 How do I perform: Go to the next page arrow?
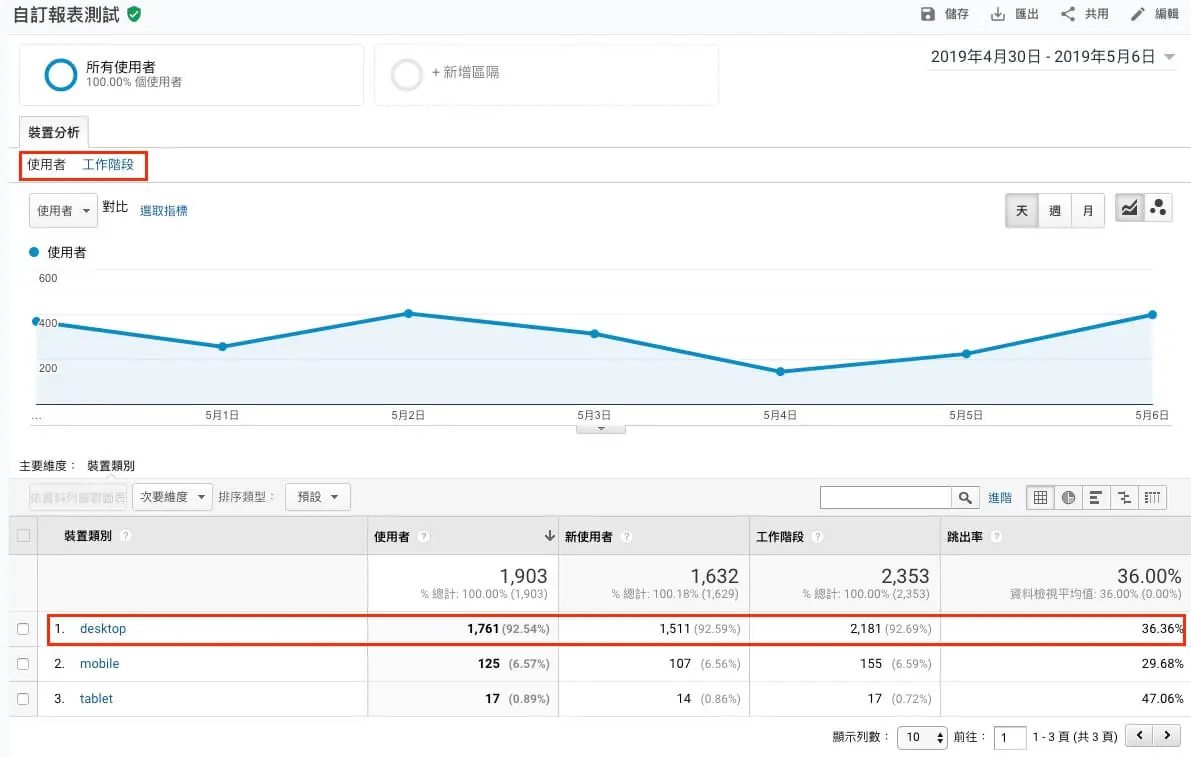coord(1167,735)
